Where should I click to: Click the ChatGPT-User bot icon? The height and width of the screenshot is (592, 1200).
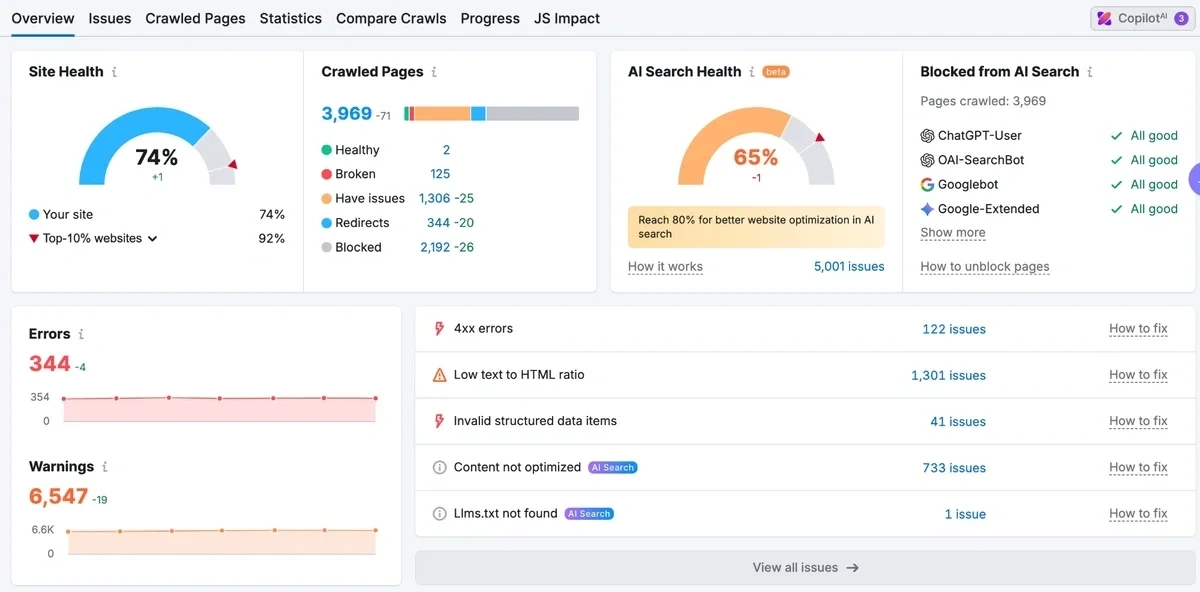(929, 135)
